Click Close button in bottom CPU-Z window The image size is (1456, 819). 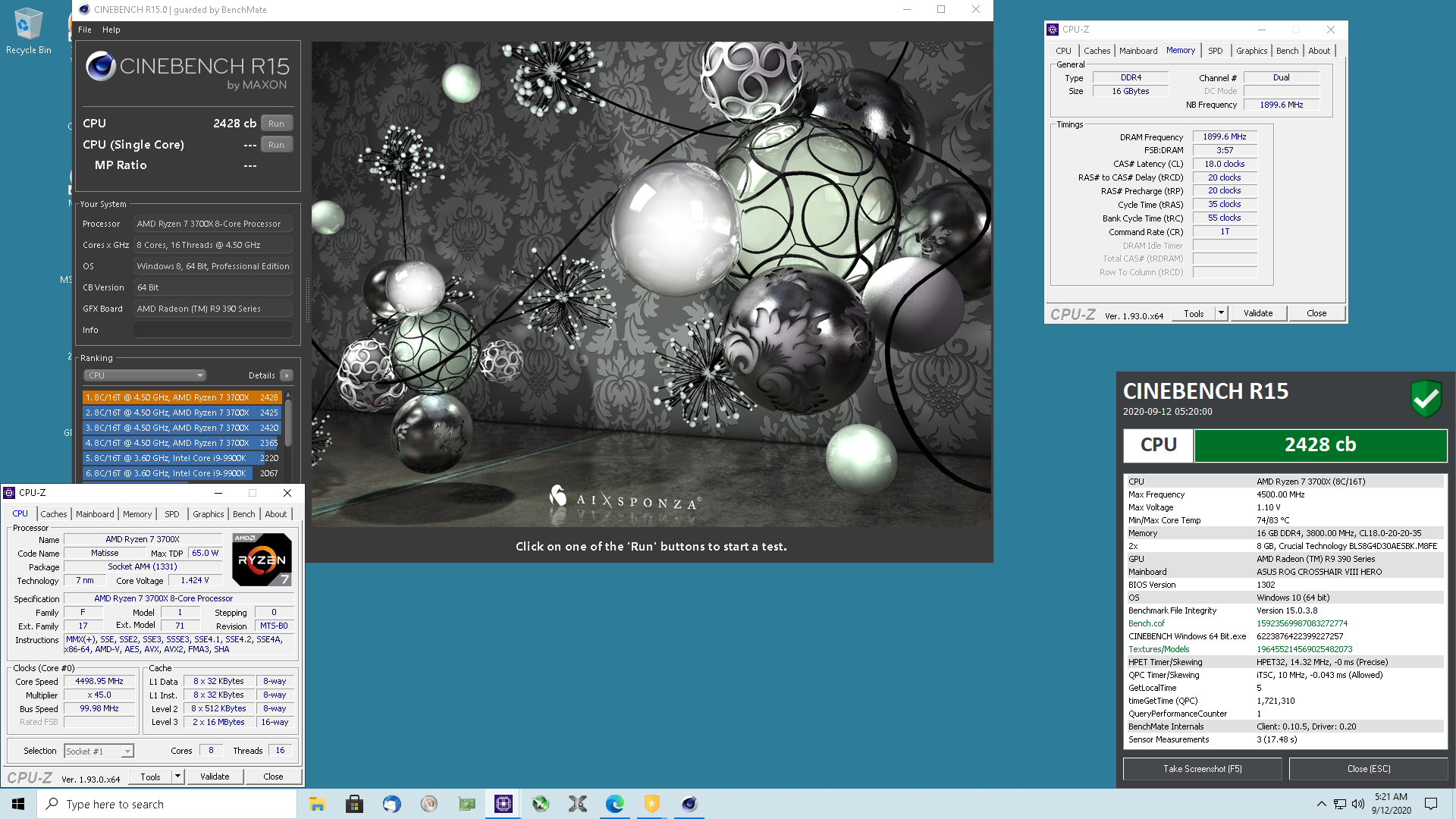[273, 777]
